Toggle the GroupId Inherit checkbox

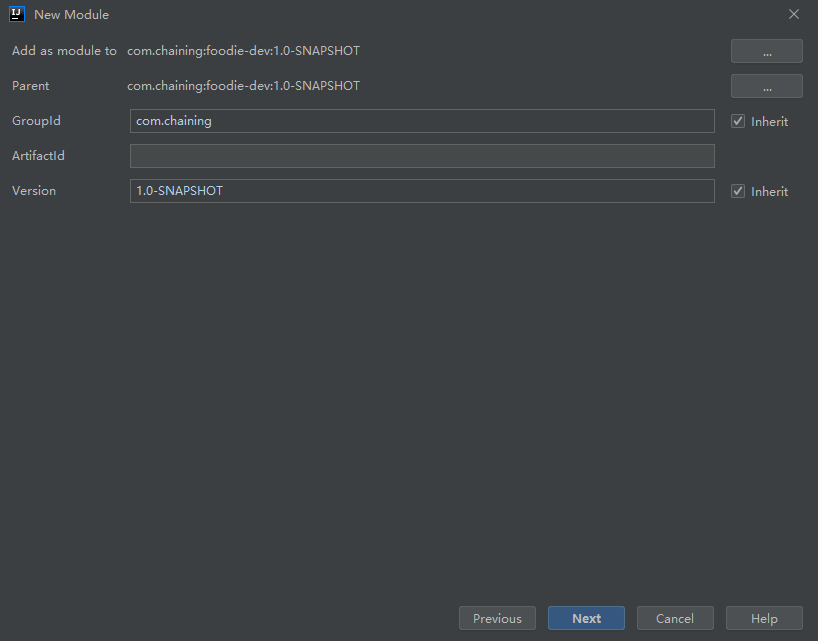pos(738,121)
